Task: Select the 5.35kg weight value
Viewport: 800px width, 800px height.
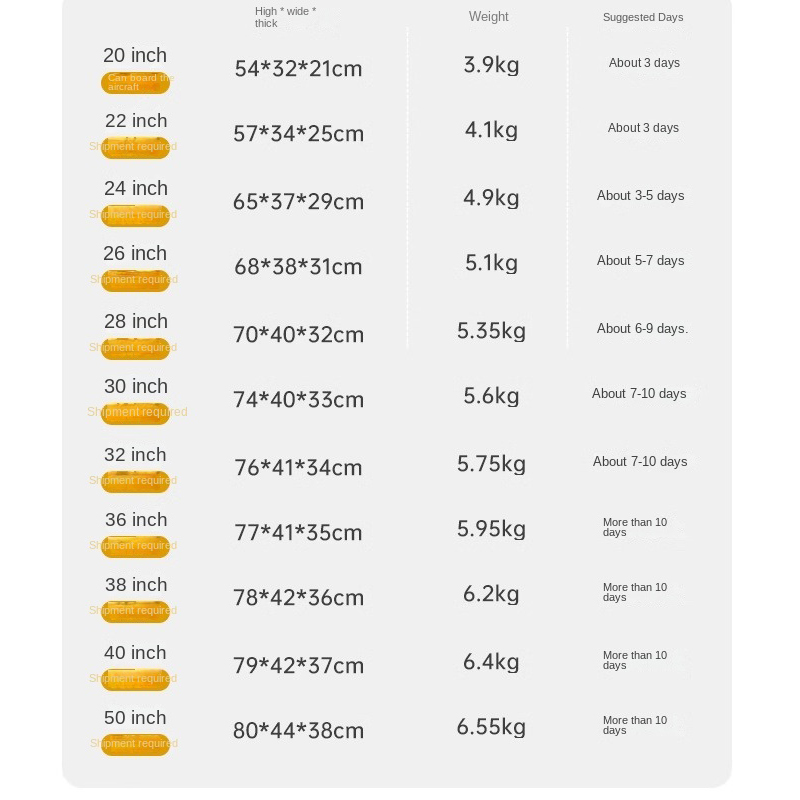Action: point(491,331)
